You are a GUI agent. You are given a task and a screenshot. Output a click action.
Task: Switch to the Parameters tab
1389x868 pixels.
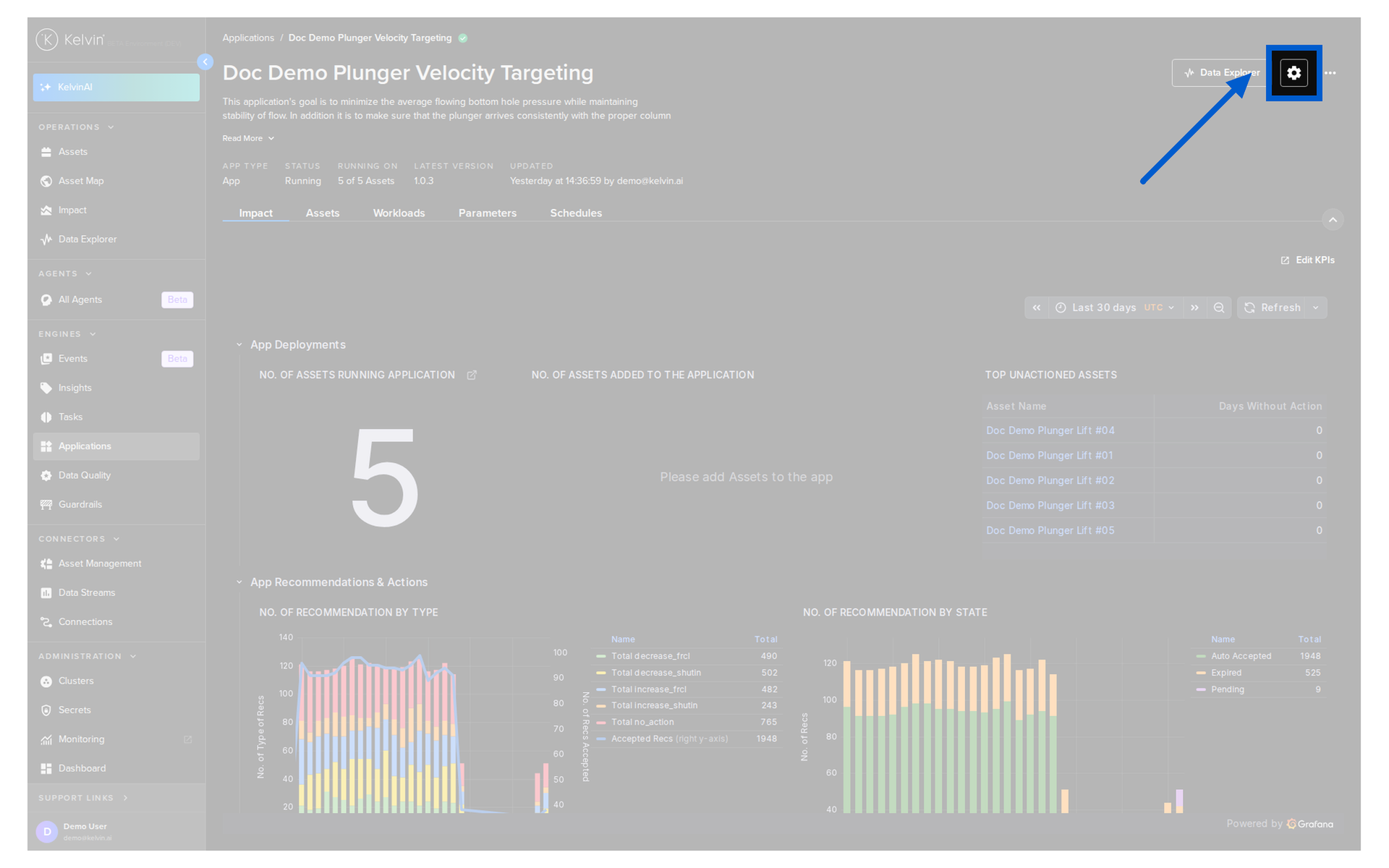[x=487, y=213]
